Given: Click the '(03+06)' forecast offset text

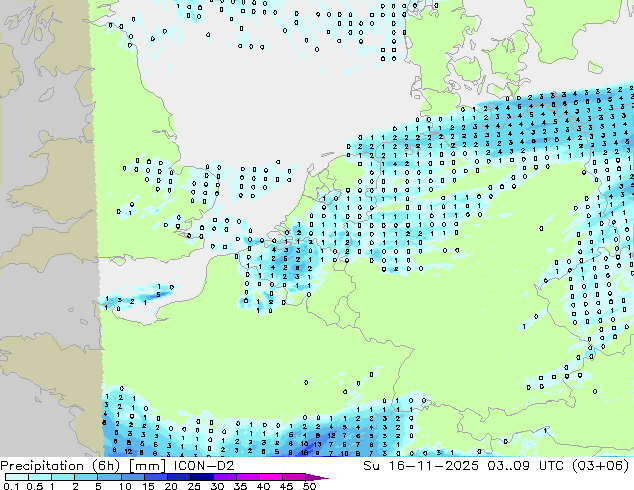Looking at the screenshot, I should [x=599, y=466].
